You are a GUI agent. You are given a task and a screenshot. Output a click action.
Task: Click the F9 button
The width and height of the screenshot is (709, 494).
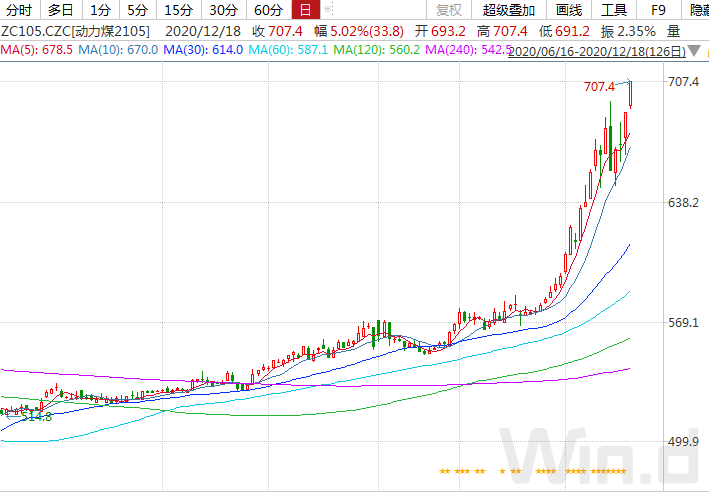tap(658, 9)
